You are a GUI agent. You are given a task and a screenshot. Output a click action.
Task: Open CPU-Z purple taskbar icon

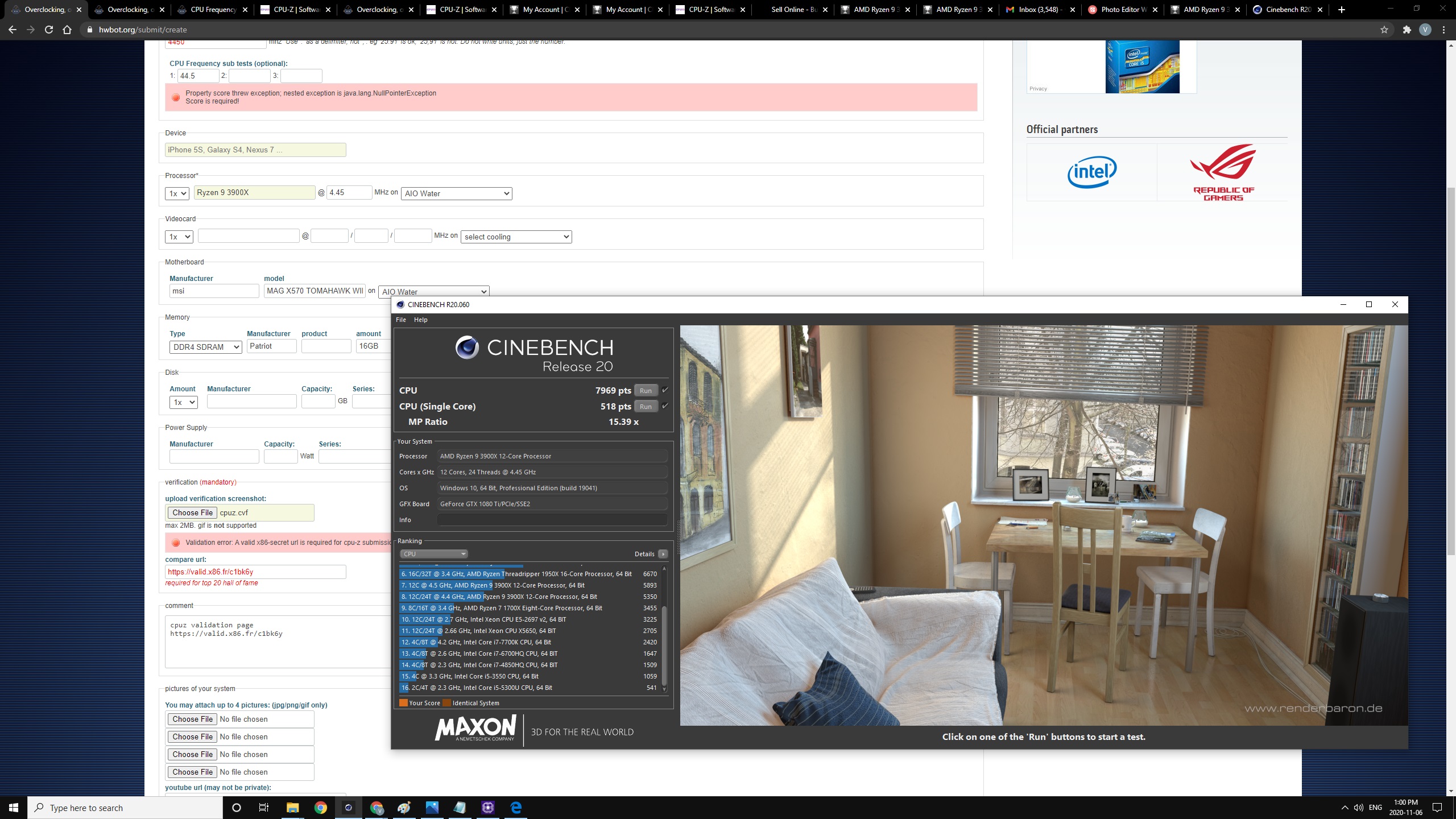(488, 808)
